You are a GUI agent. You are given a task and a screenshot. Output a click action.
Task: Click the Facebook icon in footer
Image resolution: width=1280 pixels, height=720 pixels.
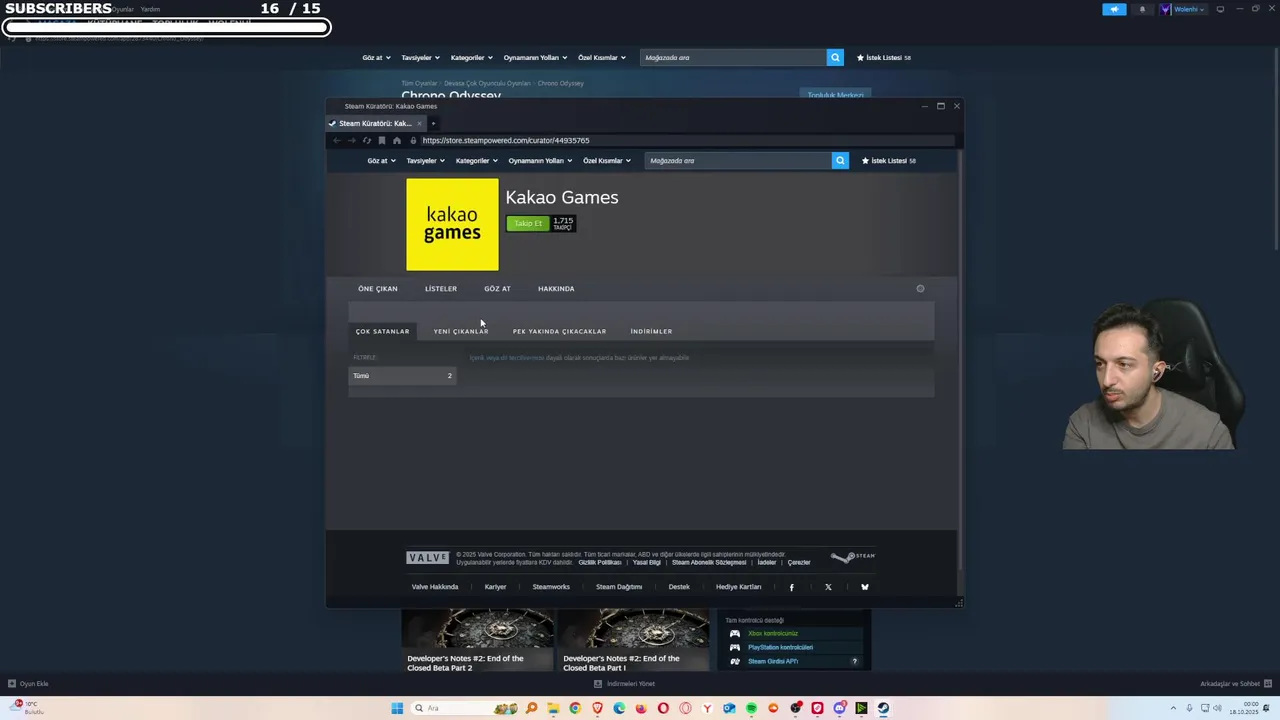click(x=791, y=587)
